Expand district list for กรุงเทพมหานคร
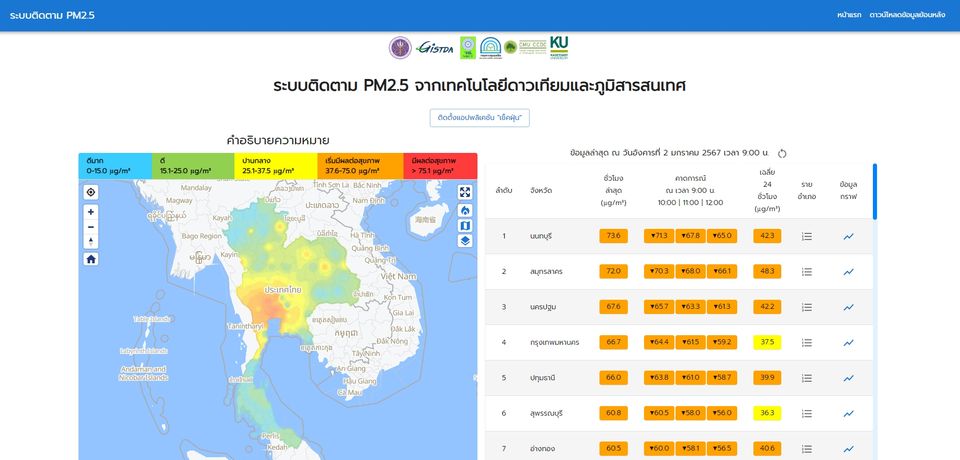 pyautogui.click(x=807, y=342)
